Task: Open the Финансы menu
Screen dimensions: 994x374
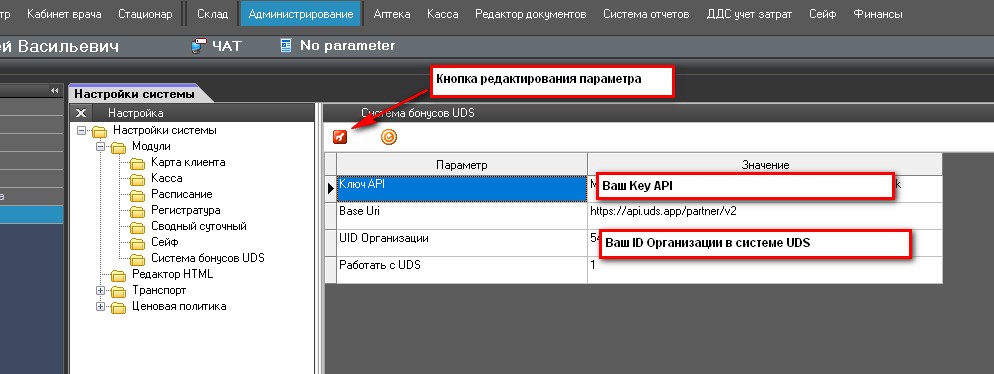Action: point(878,13)
